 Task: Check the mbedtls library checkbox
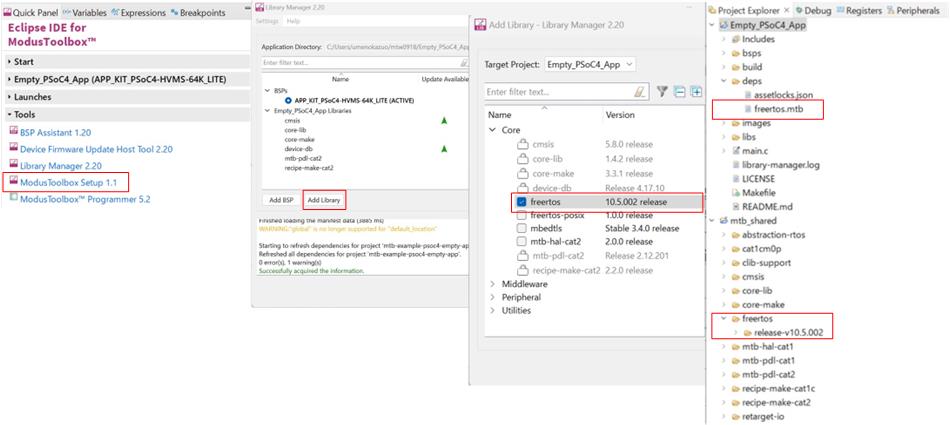click(x=522, y=229)
